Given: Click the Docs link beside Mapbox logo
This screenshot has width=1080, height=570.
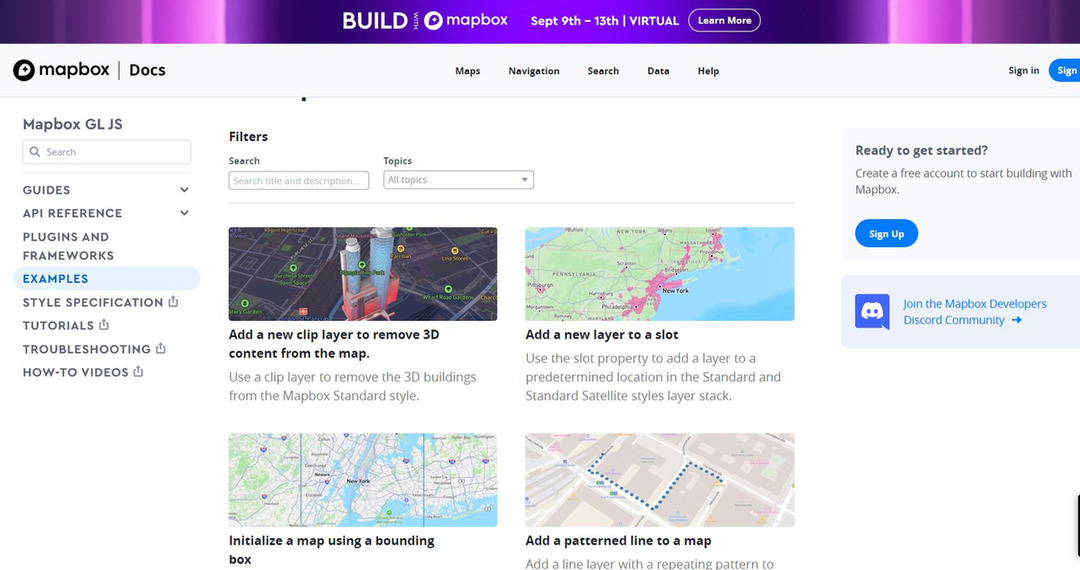Looking at the screenshot, I should click(x=147, y=70).
